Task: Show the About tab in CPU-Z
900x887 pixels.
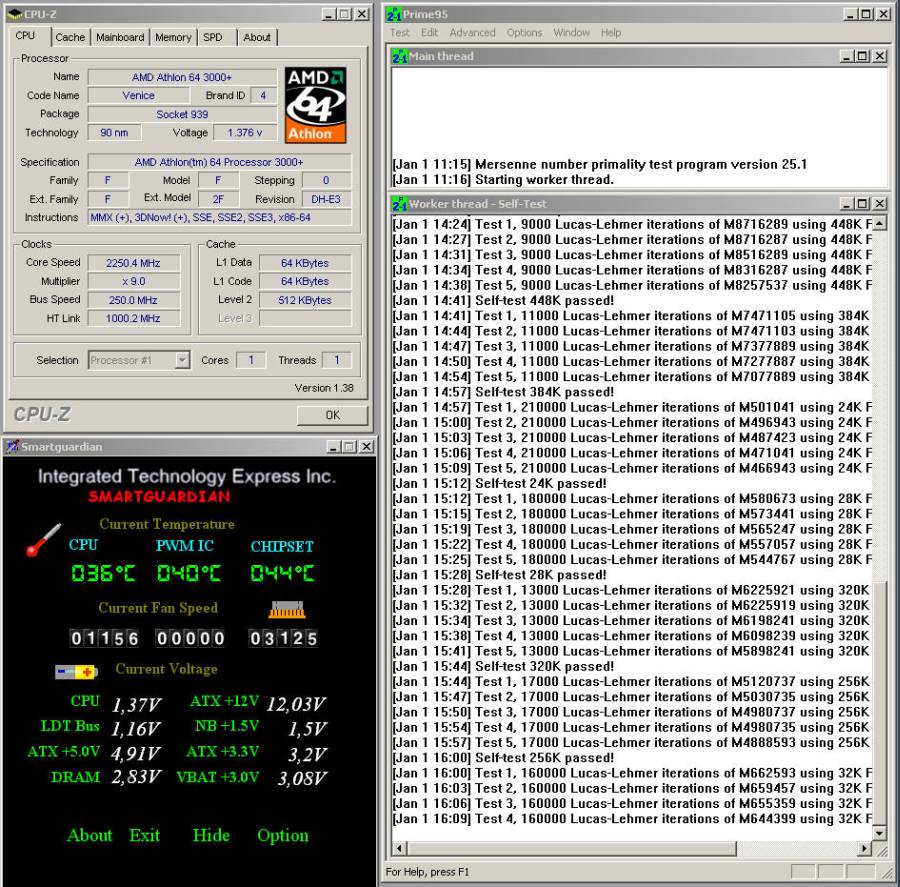Action: click(257, 37)
